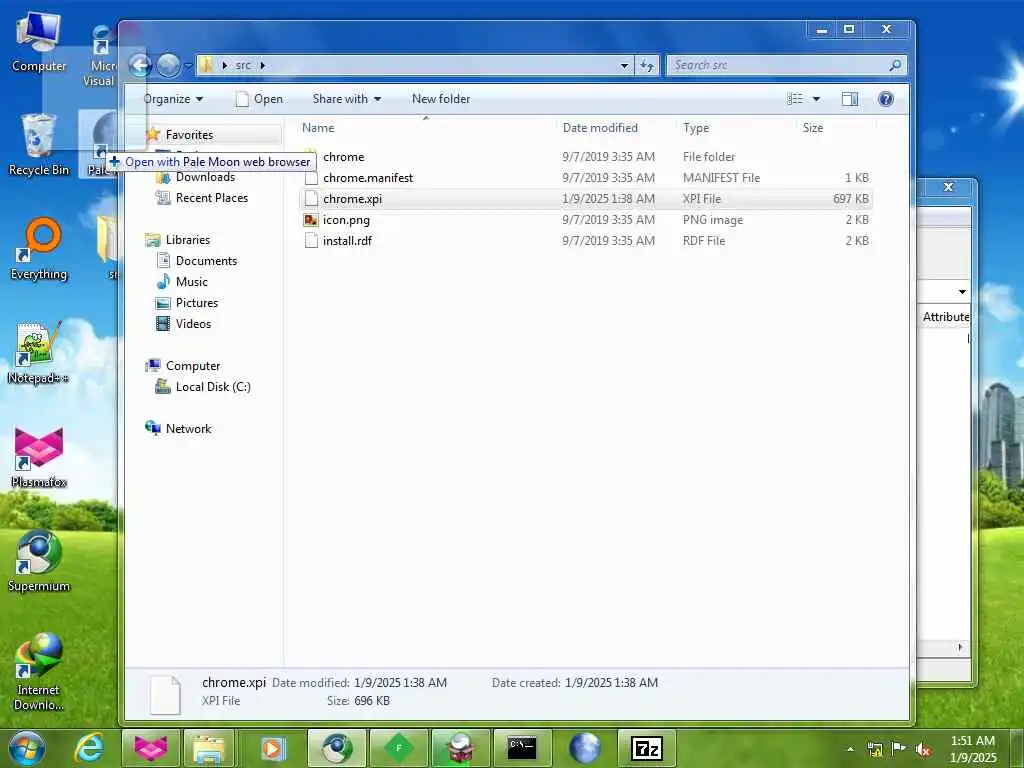Open Downloads in navigation pane
This screenshot has height=768, width=1024.
tap(205, 177)
